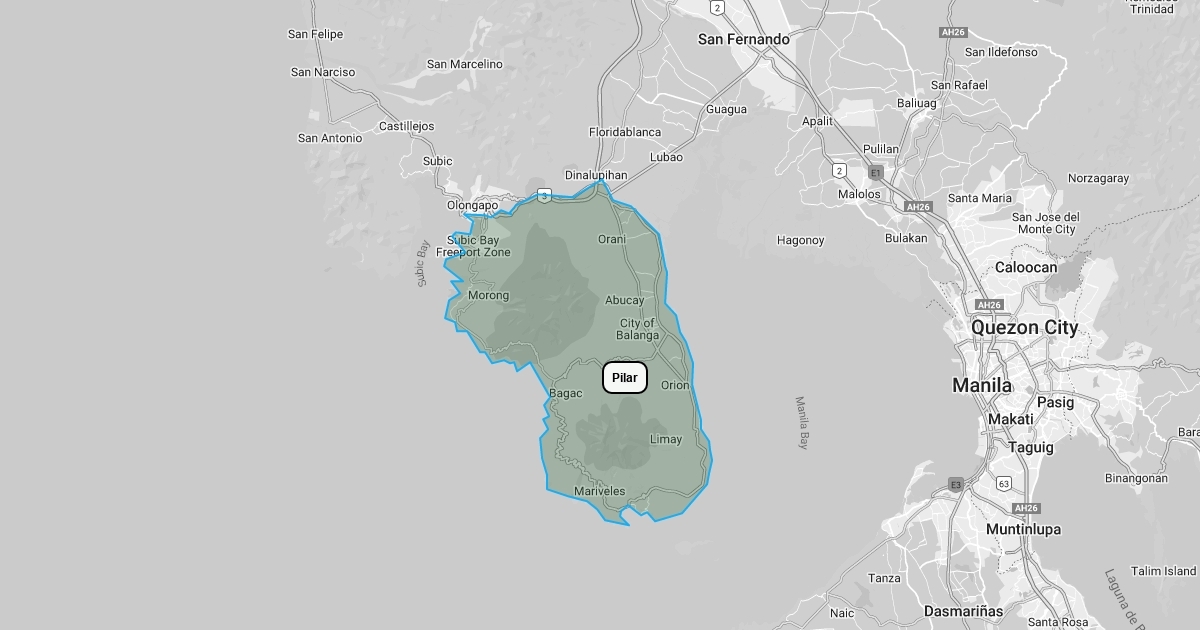1200x630 pixels.
Task: Click the Pilar location label marker
Action: pos(625,378)
